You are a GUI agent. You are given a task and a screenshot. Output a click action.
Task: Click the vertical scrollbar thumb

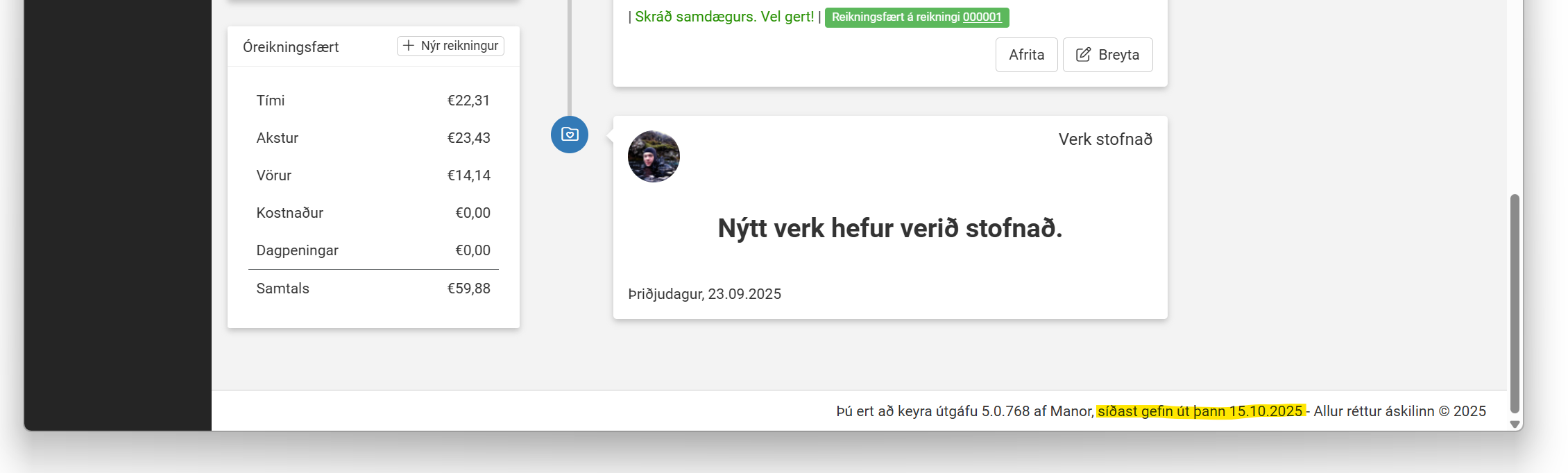[1515, 304]
